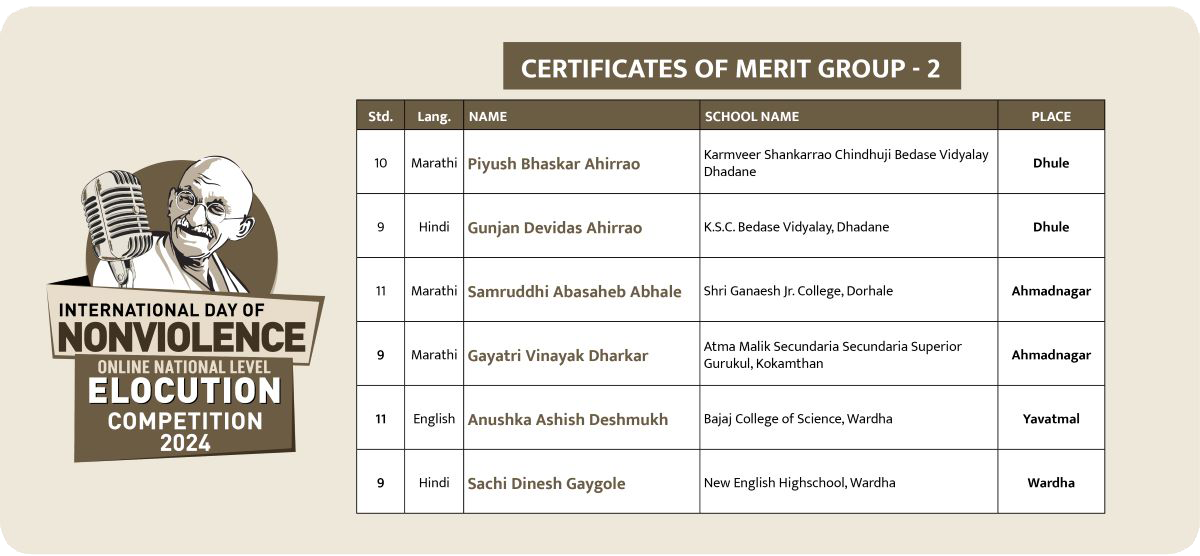Select Sachi Dinesh Gaygole in the table
This screenshot has height=556, width=1200.
pyautogui.click(x=546, y=484)
